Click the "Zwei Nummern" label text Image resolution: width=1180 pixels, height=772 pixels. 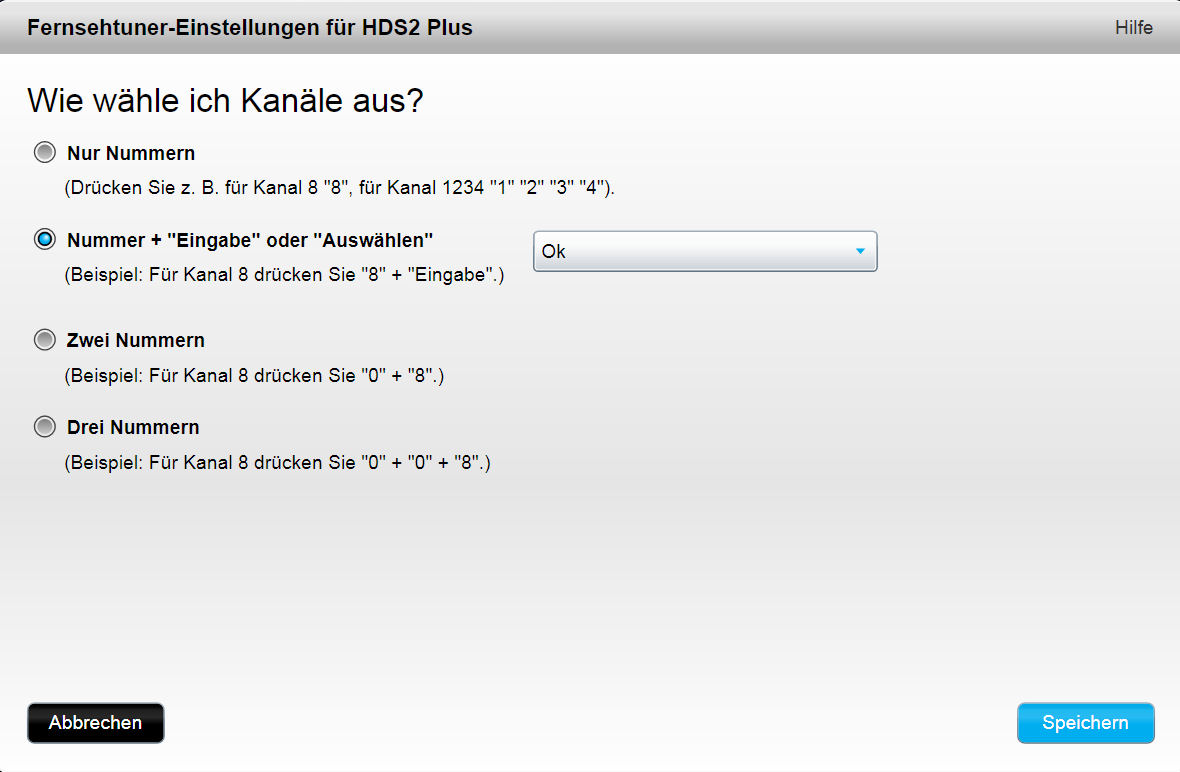[x=136, y=340]
